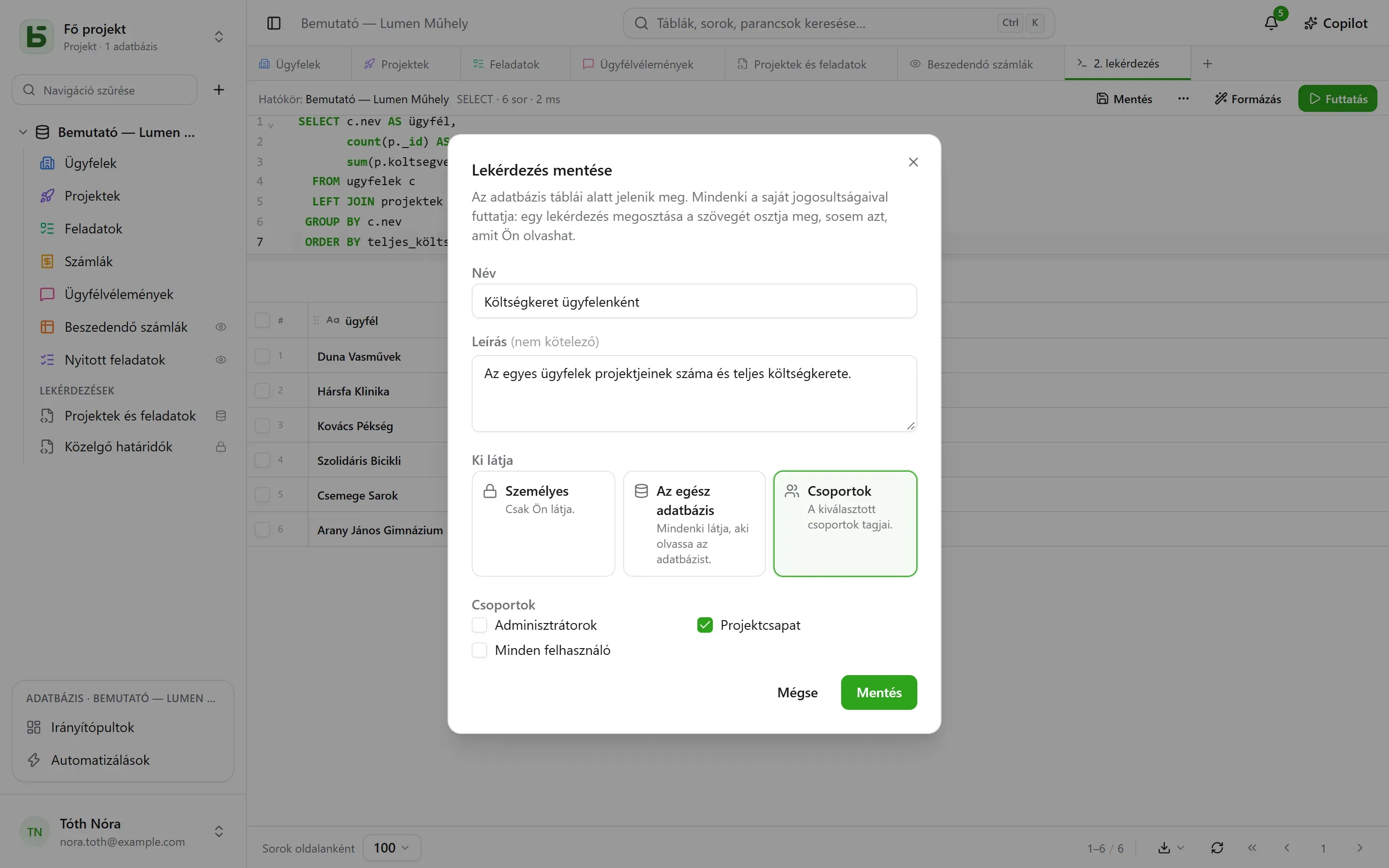Click plus icon beside navigation filter
This screenshot has height=868, width=1389.
coord(218,90)
